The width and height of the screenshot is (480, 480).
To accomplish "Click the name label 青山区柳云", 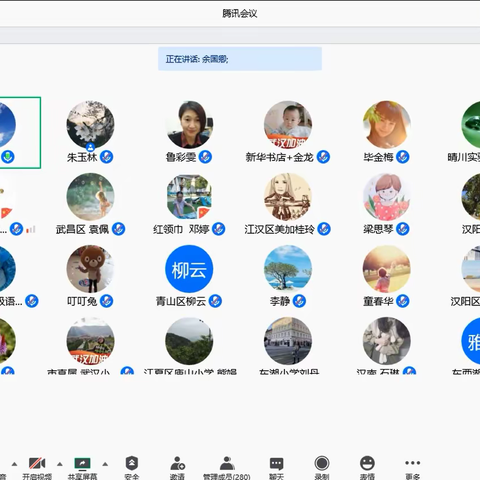I will [x=181, y=301].
